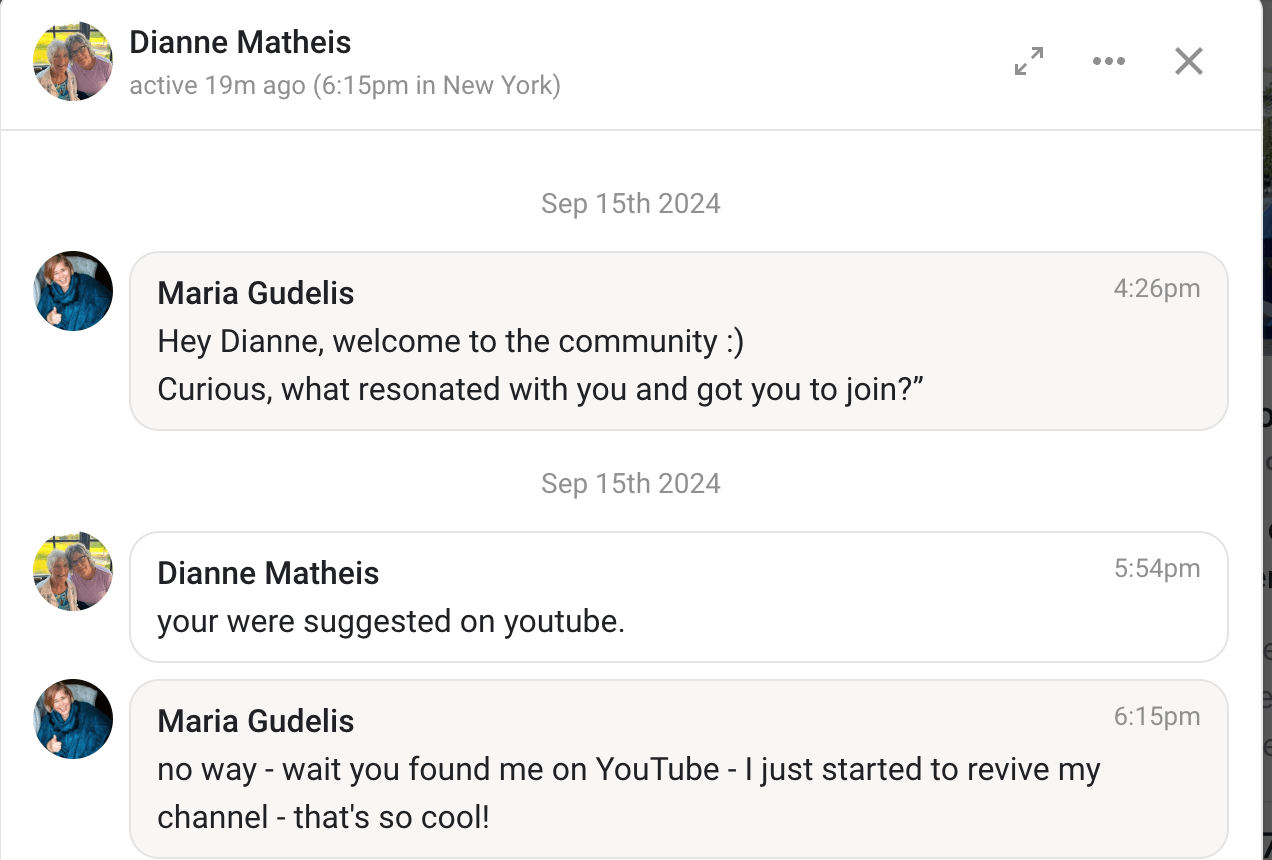Open Dianne Matheis name on 5:54pm message
This screenshot has width=1272, height=860.
[268, 573]
